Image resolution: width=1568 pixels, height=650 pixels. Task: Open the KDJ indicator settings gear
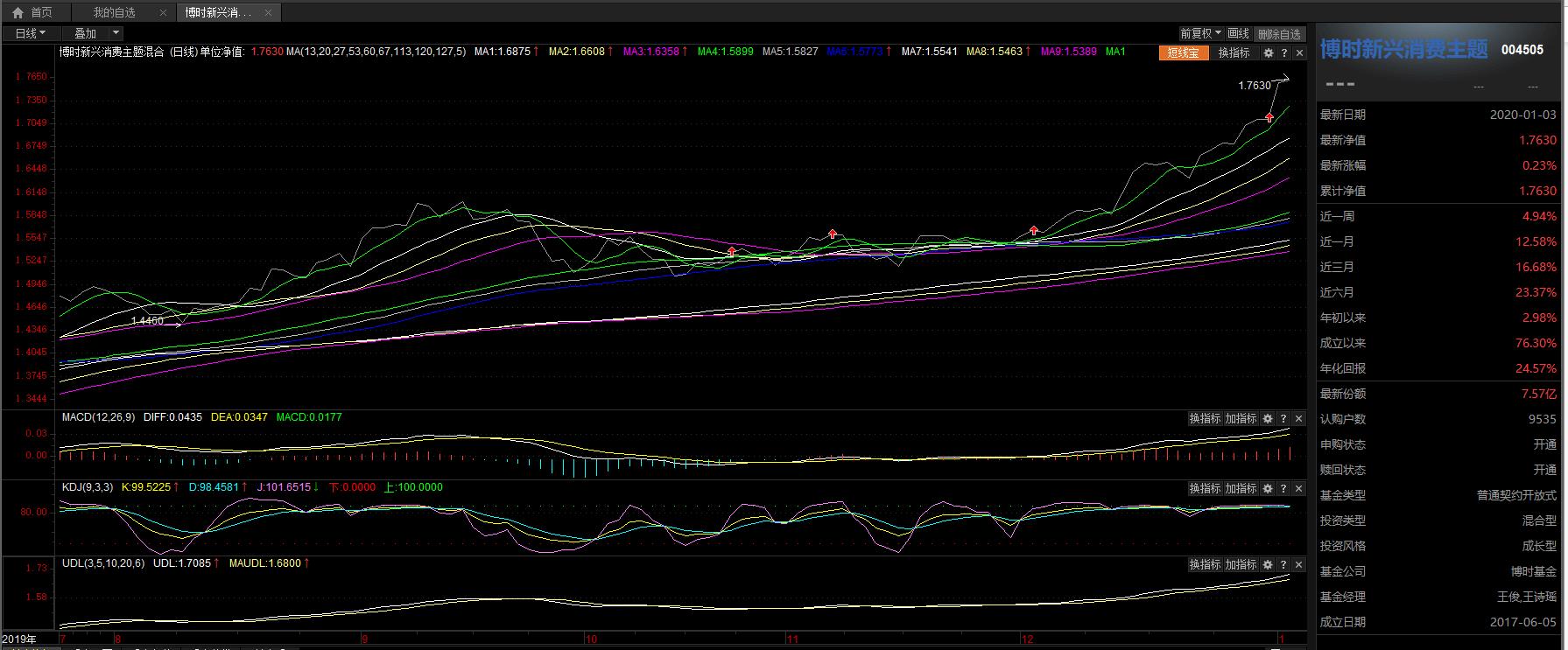pos(1268,489)
